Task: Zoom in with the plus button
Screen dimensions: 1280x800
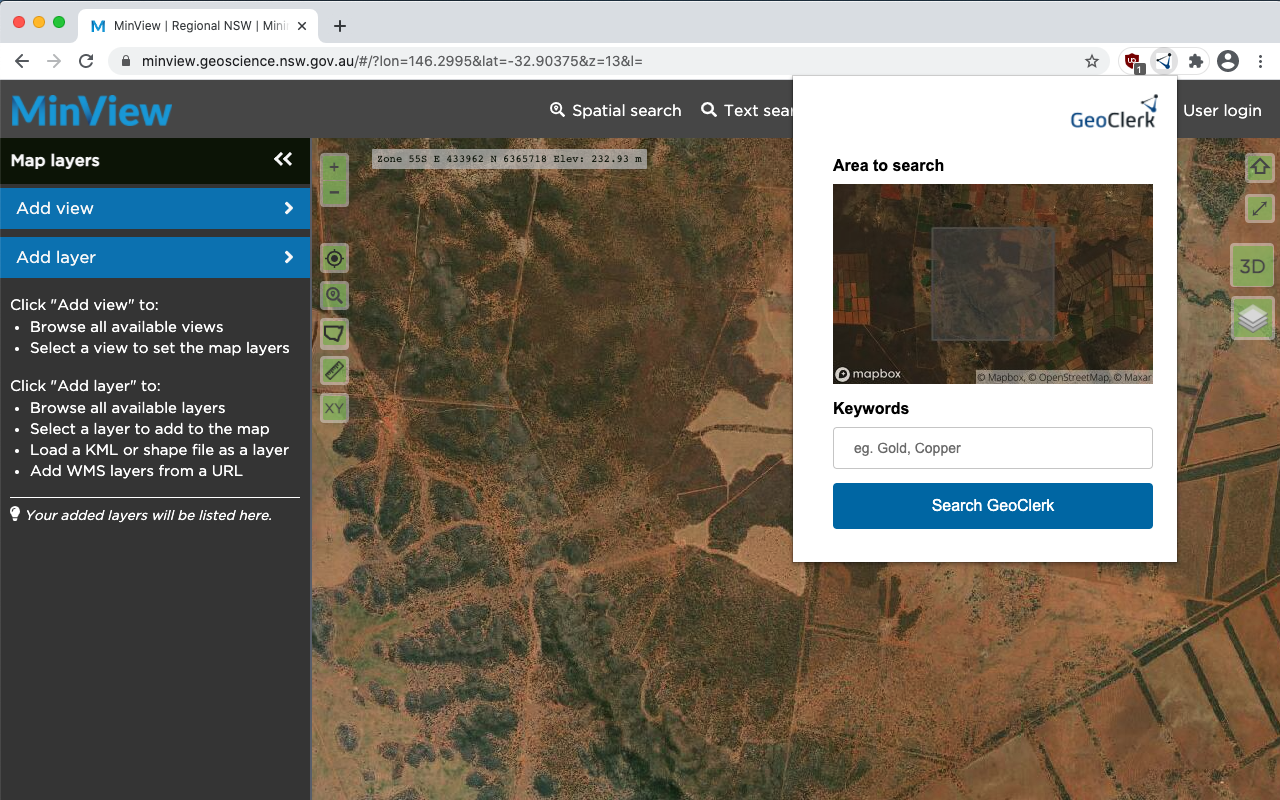Action: click(334, 166)
